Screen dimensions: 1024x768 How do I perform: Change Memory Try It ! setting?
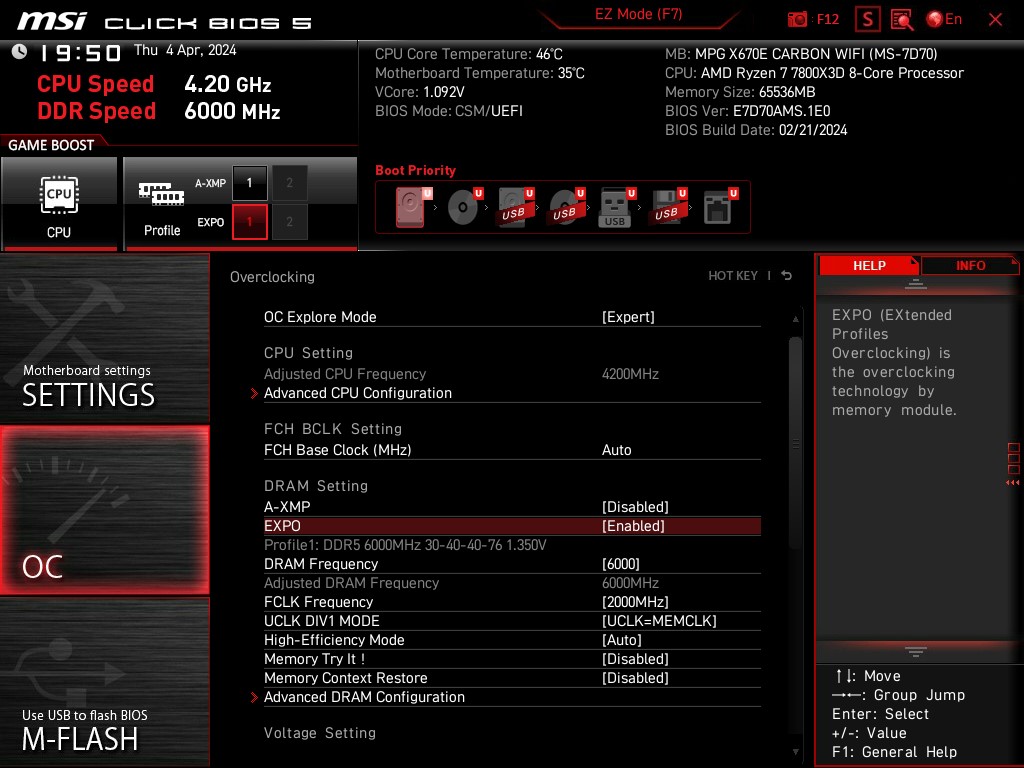512,659
